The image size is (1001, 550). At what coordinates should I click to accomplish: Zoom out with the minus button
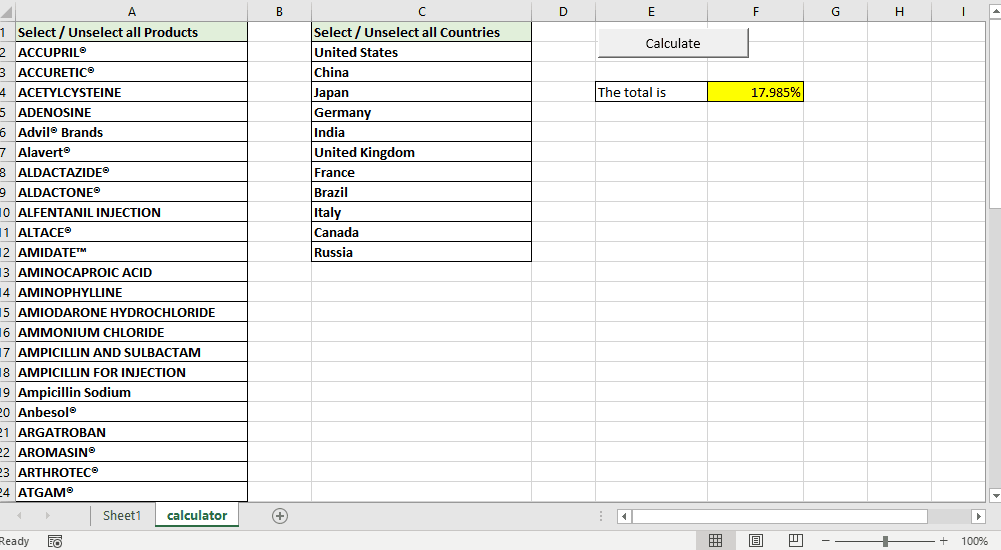tap(825, 540)
